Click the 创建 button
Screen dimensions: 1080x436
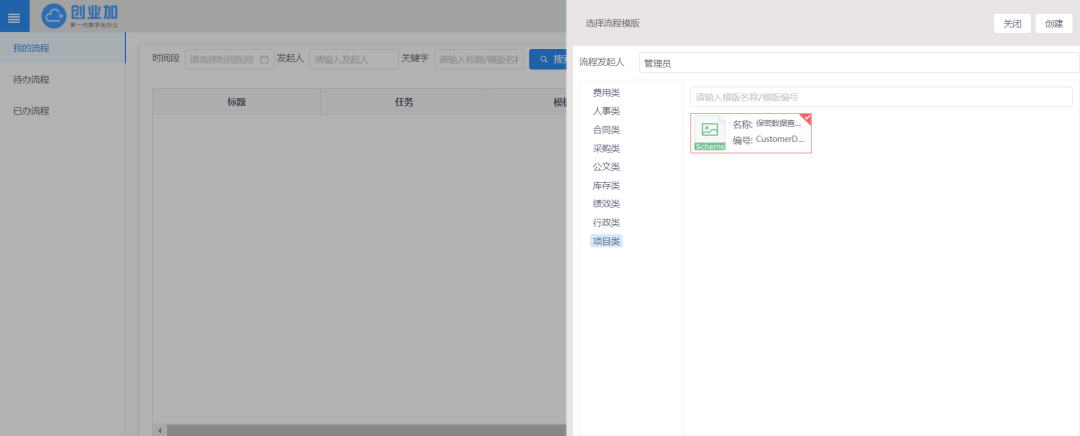[1054, 24]
